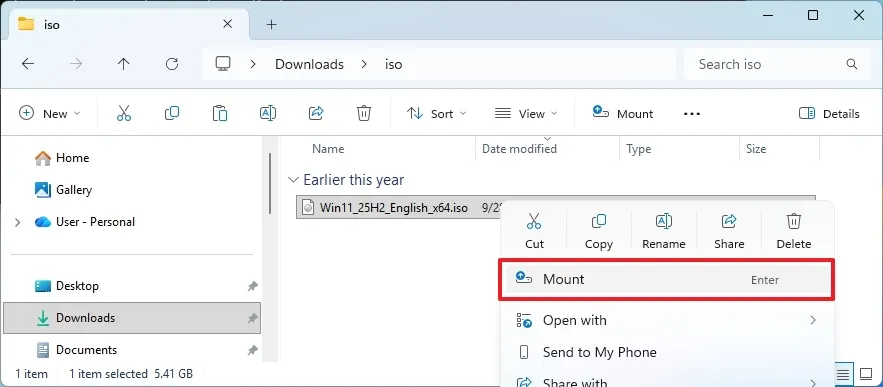Screen dimensions: 883x387
Task: Maximize the File Explorer window
Action: tap(813, 15)
